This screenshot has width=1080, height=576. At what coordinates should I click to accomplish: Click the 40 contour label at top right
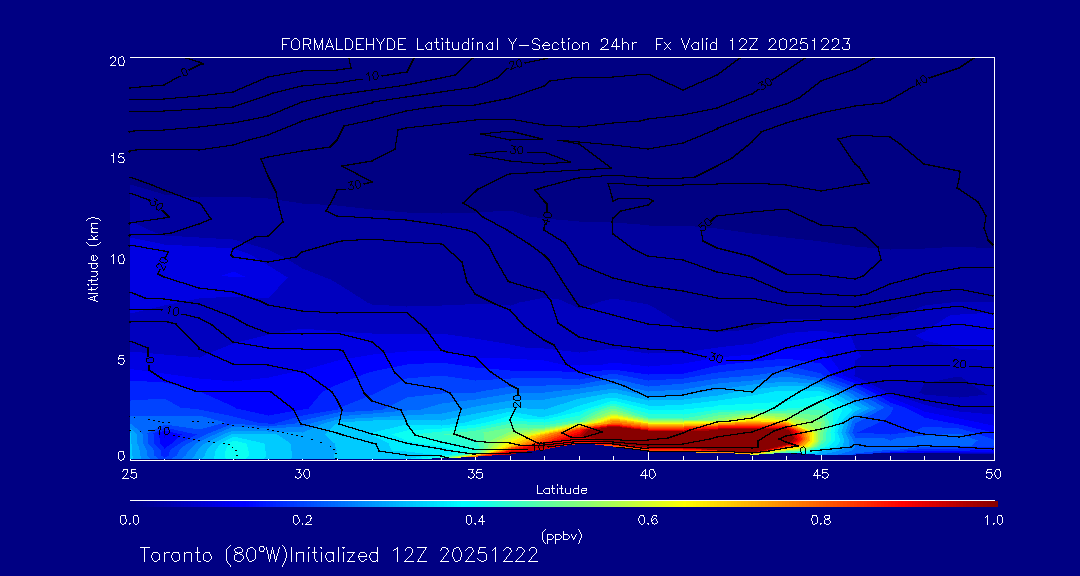pos(922,82)
